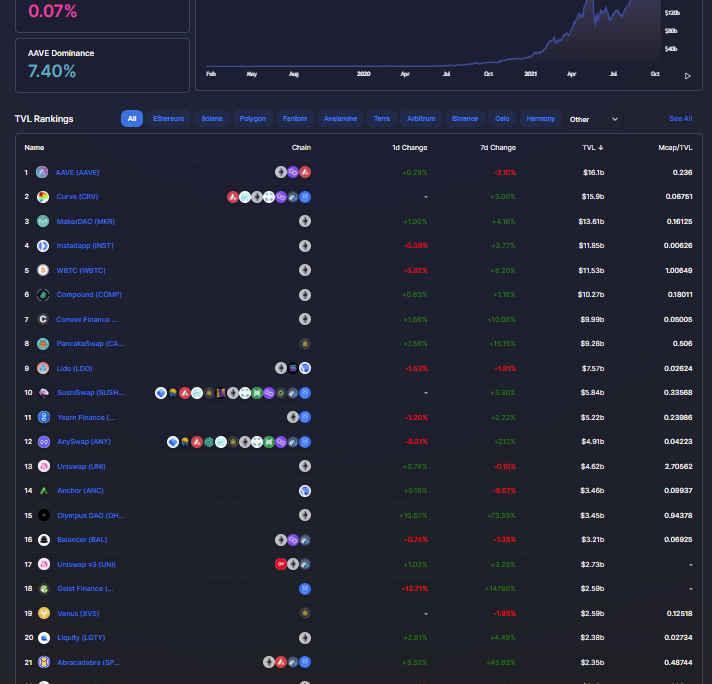Open the Liquity (LQTY) protocol link
Screen dimensions: 712x684
tap(80, 637)
